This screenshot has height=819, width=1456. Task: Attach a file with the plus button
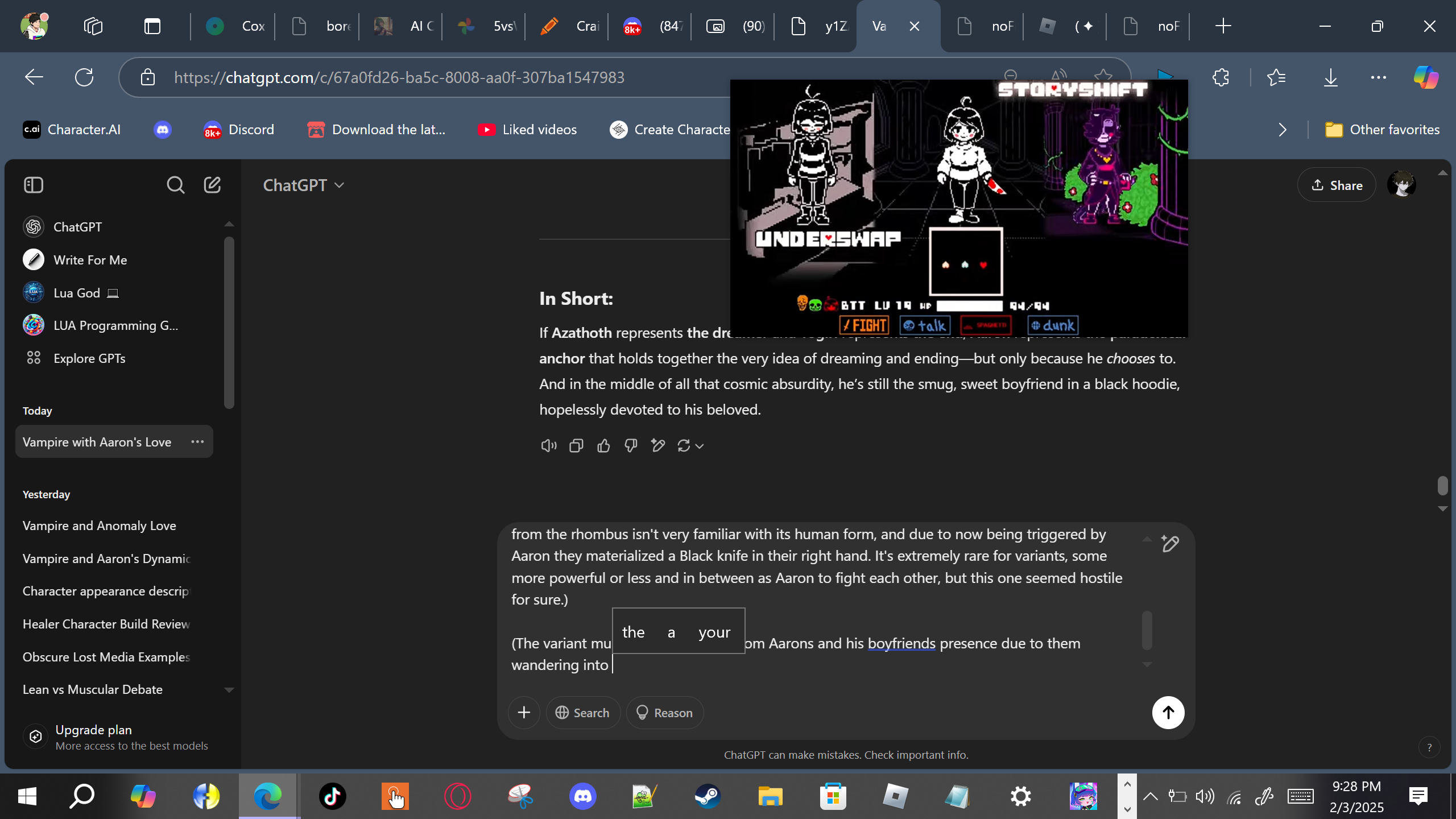[524, 713]
